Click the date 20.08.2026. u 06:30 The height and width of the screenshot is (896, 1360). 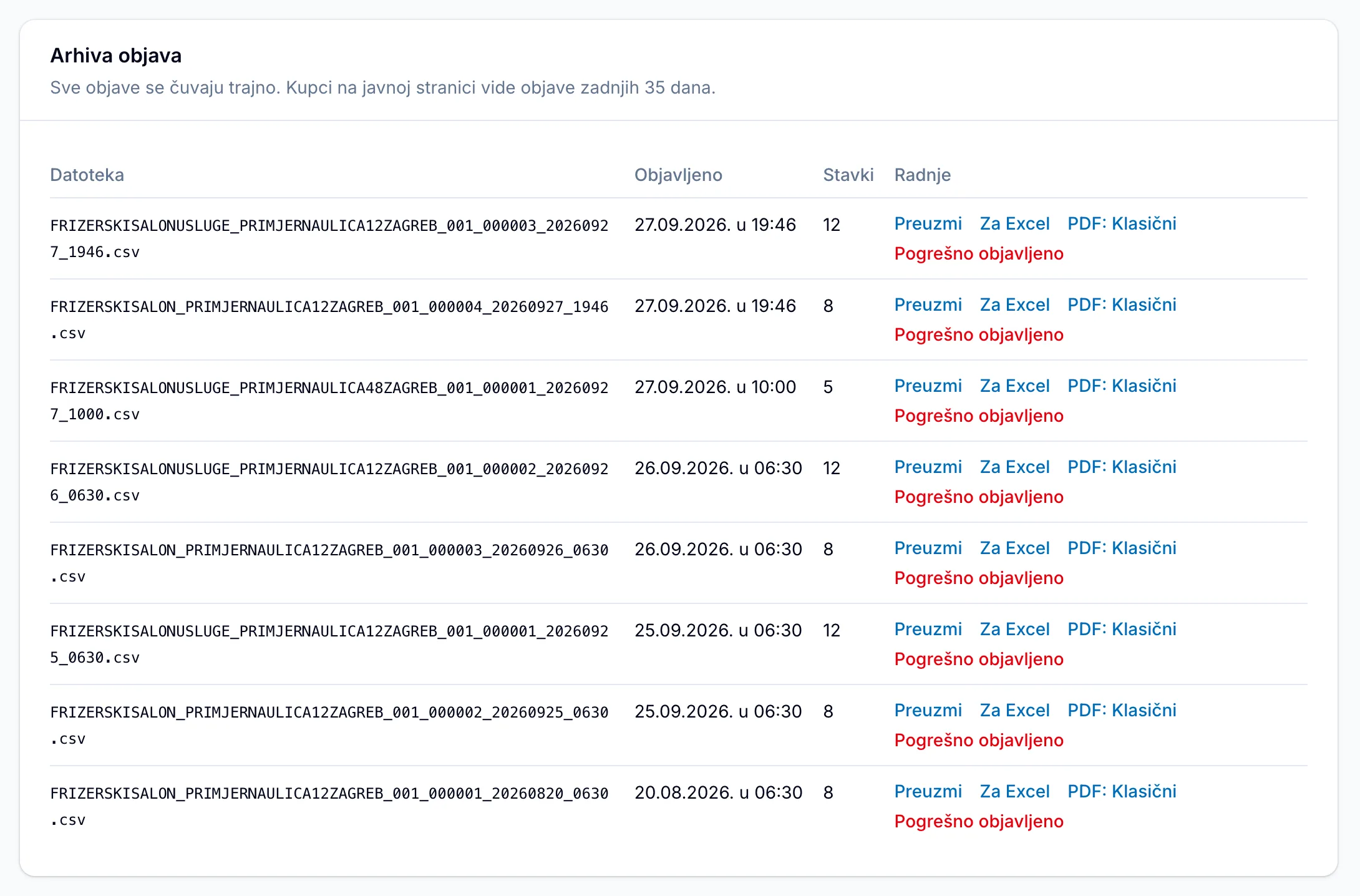(x=718, y=792)
